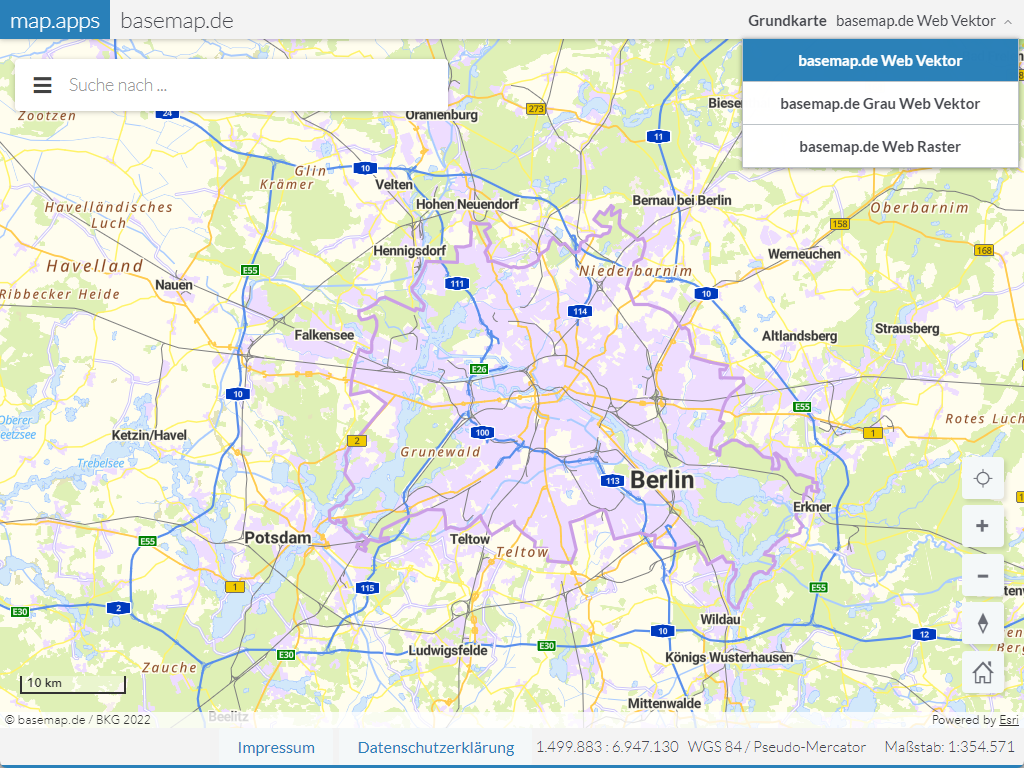The image size is (1024, 768).
Task: Click the Hennigsdorf town label
Action: (x=409, y=251)
